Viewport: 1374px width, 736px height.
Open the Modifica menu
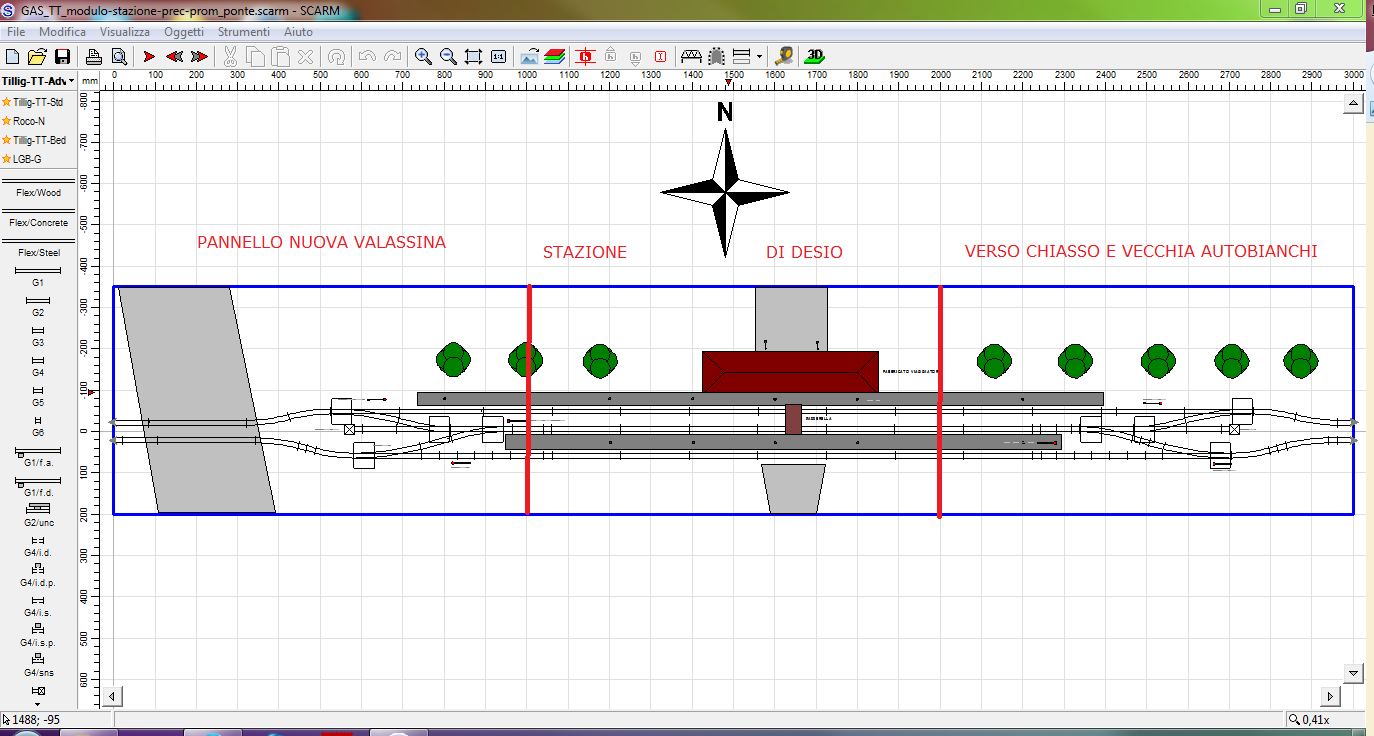[62, 32]
